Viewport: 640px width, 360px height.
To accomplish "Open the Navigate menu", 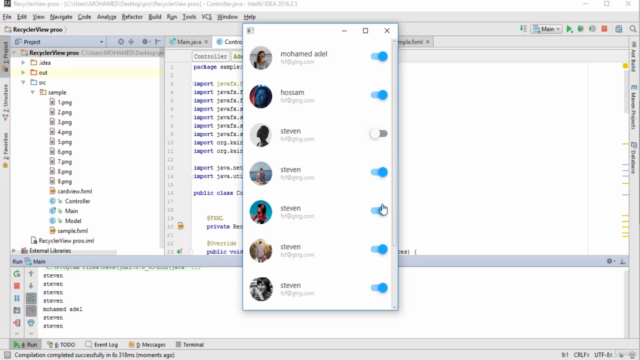I will 61,17.
